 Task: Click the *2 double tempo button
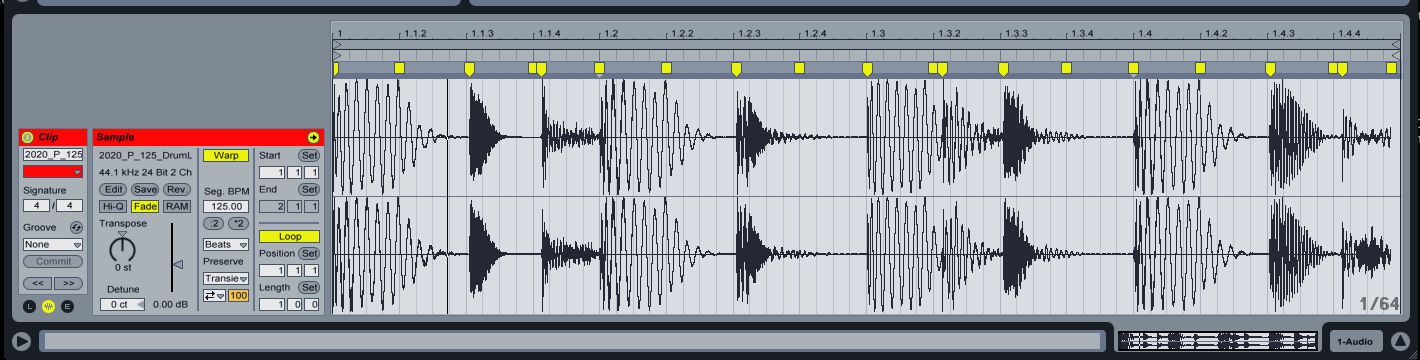[x=238, y=223]
